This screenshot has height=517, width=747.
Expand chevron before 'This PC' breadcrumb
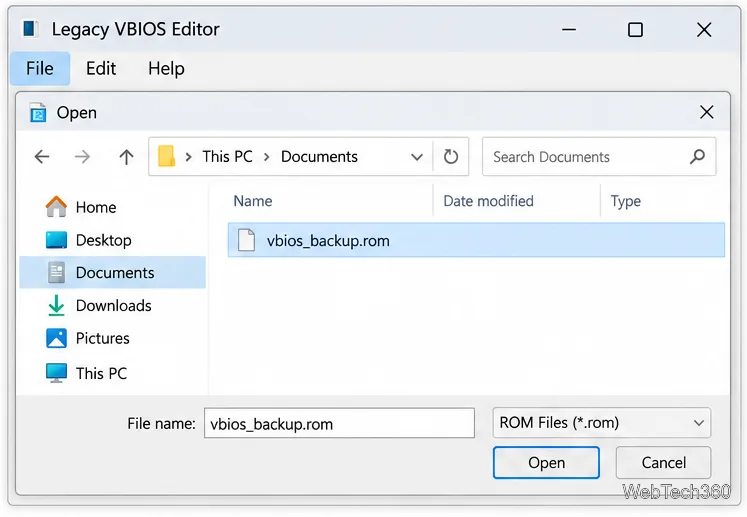pos(188,157)
